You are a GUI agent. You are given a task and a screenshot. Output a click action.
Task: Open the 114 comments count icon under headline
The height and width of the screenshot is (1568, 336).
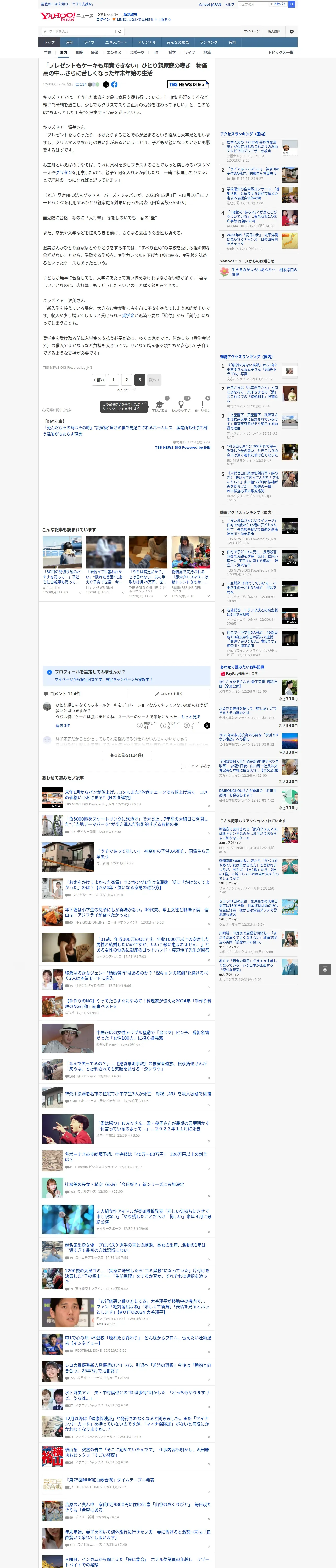[x=81, y=85]
